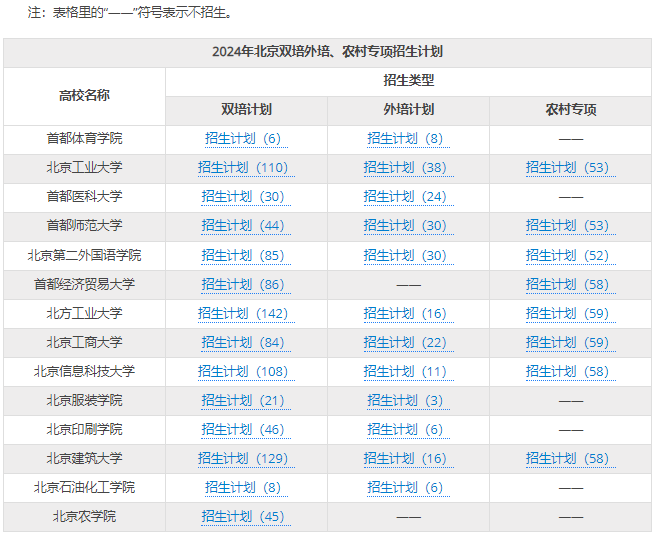
Task: Open 首都医科大学 双培计划 招生计划 (30) link
Action: tap(246, 197)
